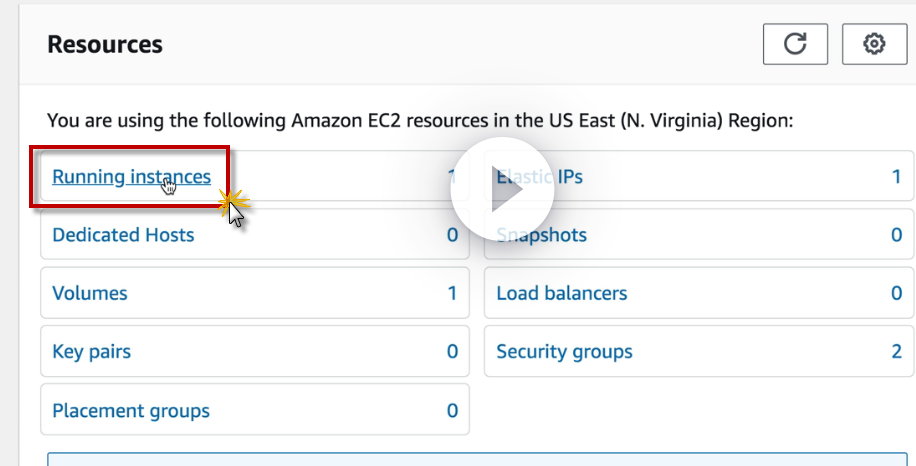
Task: Click the Dedicated Hosts count value
Action: tap(452, 235)
